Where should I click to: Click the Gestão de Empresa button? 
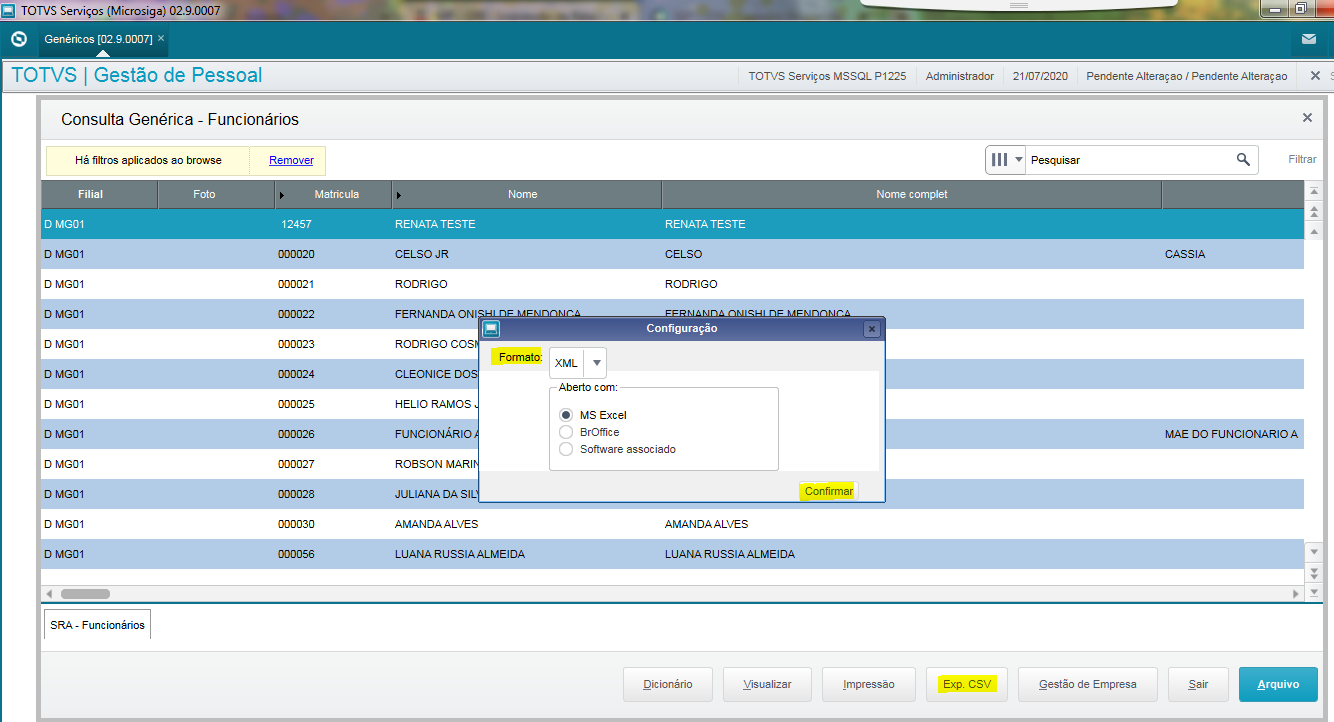tap(1088, 684)
